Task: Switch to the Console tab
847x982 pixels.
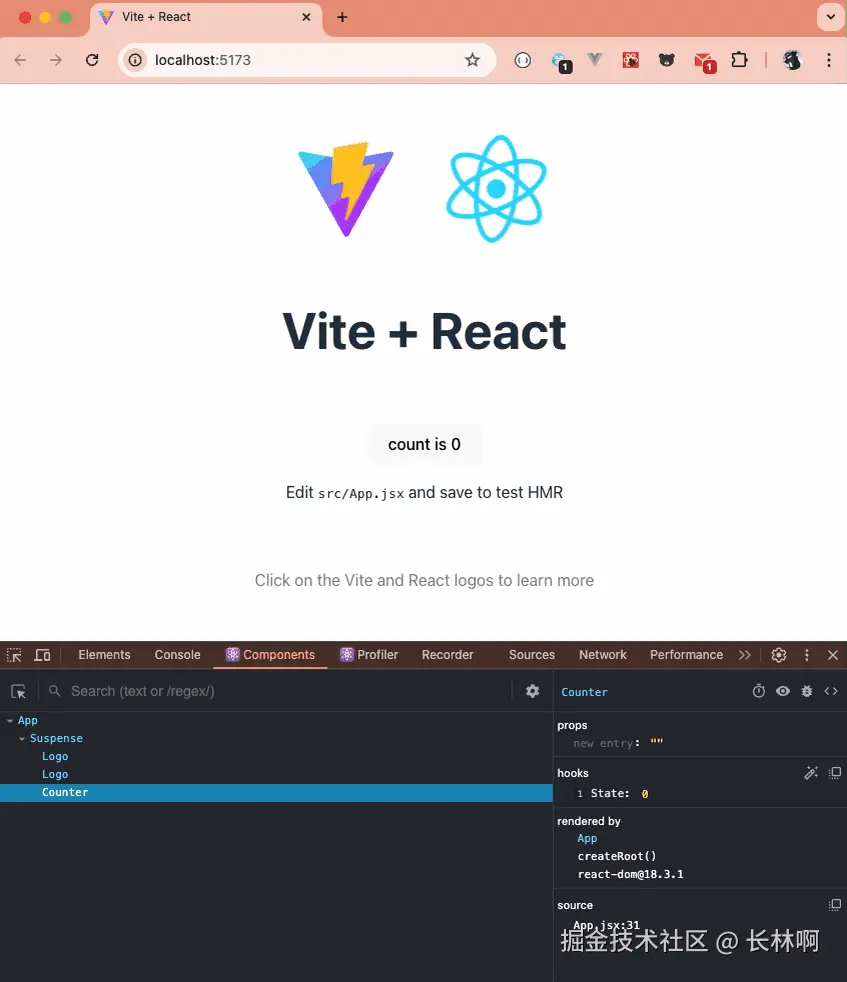Action: [x=177, y=655]
